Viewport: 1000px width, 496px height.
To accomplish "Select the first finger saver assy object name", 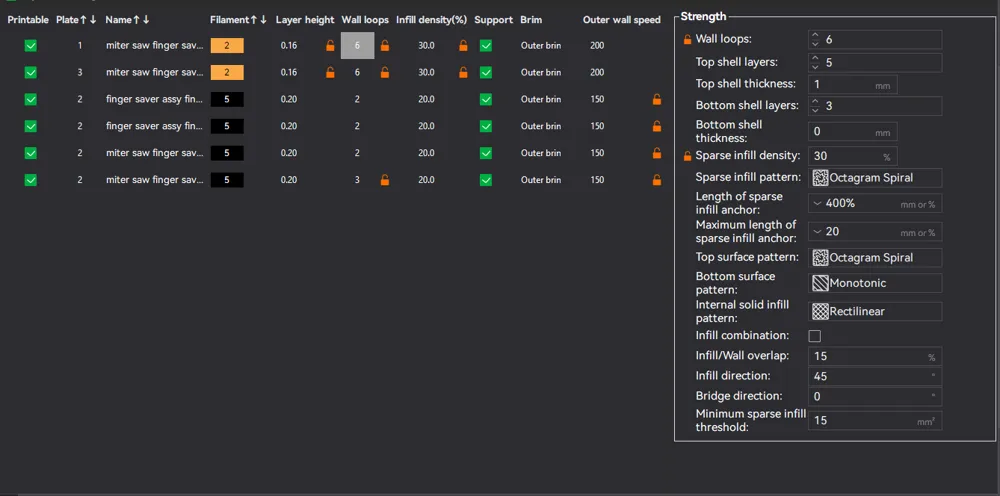I will pyautogui.click(x=154, y=99).
